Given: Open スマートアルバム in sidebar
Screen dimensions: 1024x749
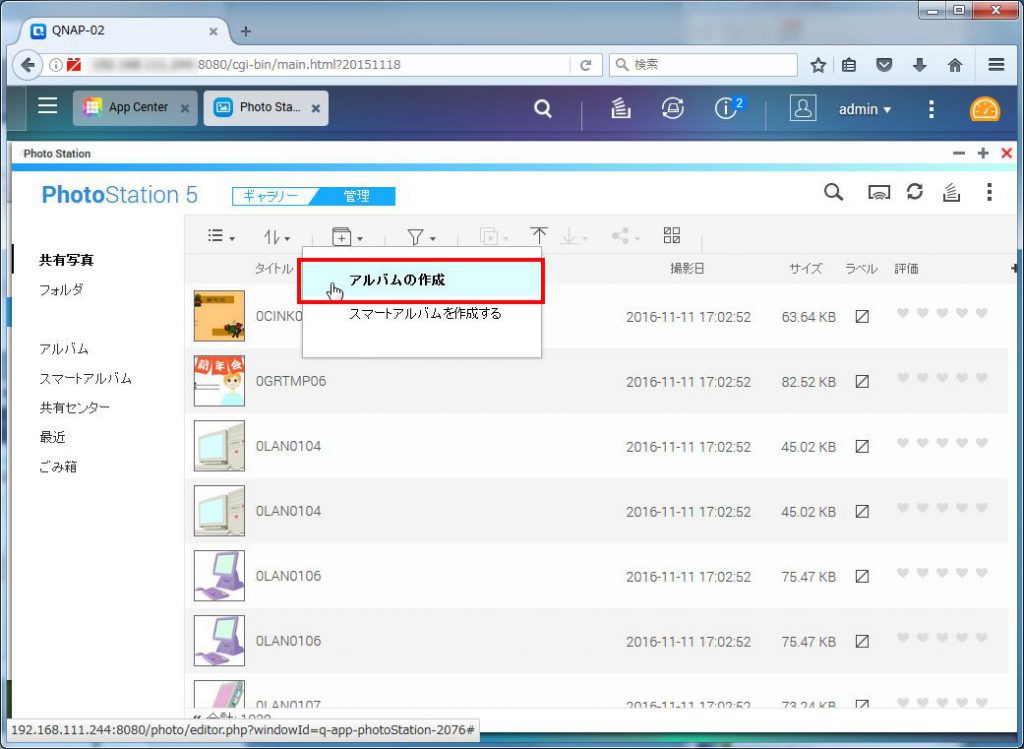Looking at the screenshot, I should pyautogui.click(x=85, y=378).
